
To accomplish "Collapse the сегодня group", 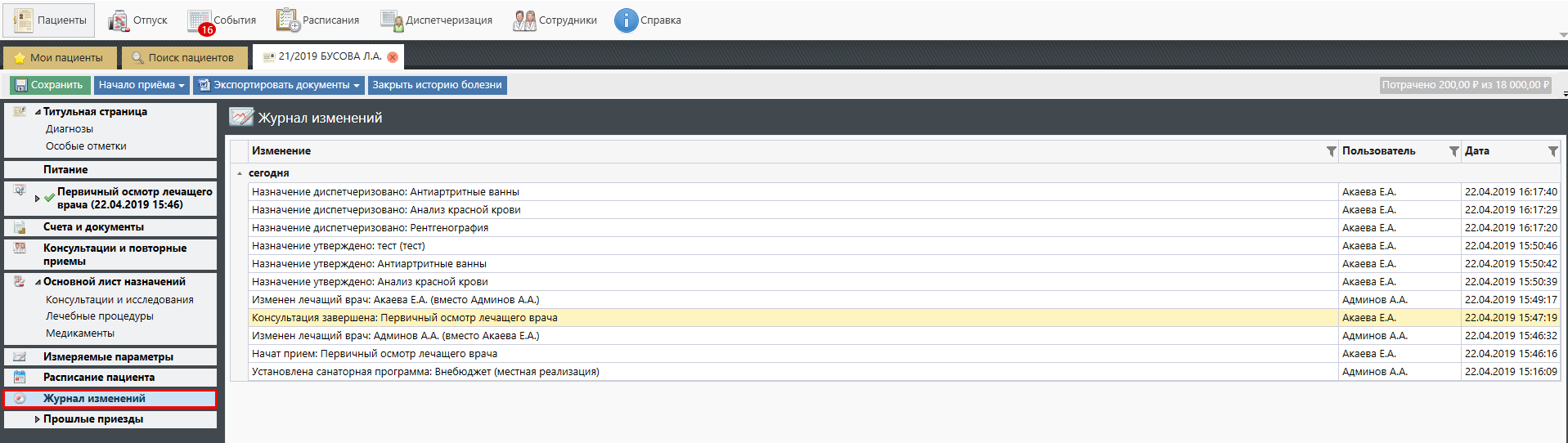I will tap(240, 173).
